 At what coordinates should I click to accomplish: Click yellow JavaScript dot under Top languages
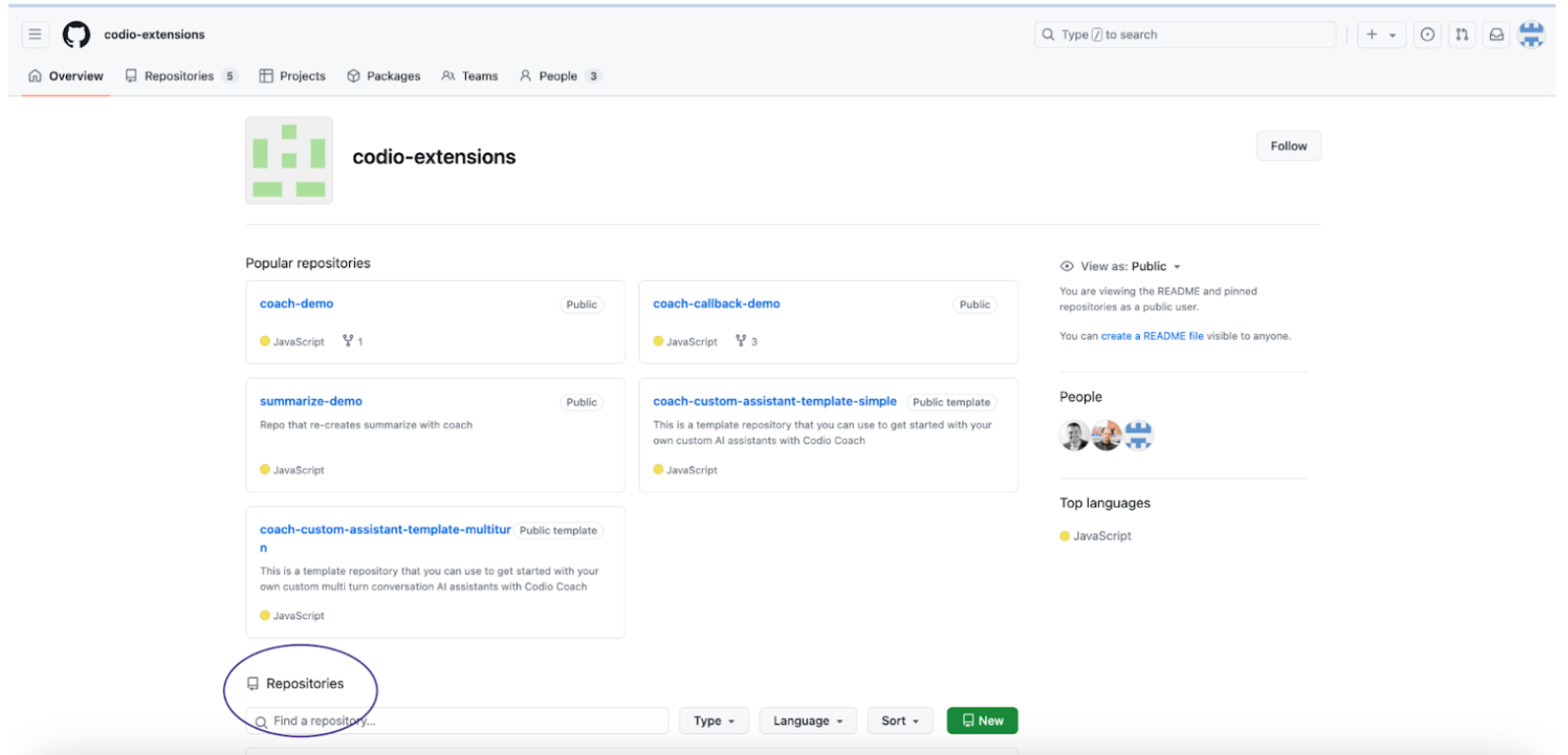[1064, 536]
